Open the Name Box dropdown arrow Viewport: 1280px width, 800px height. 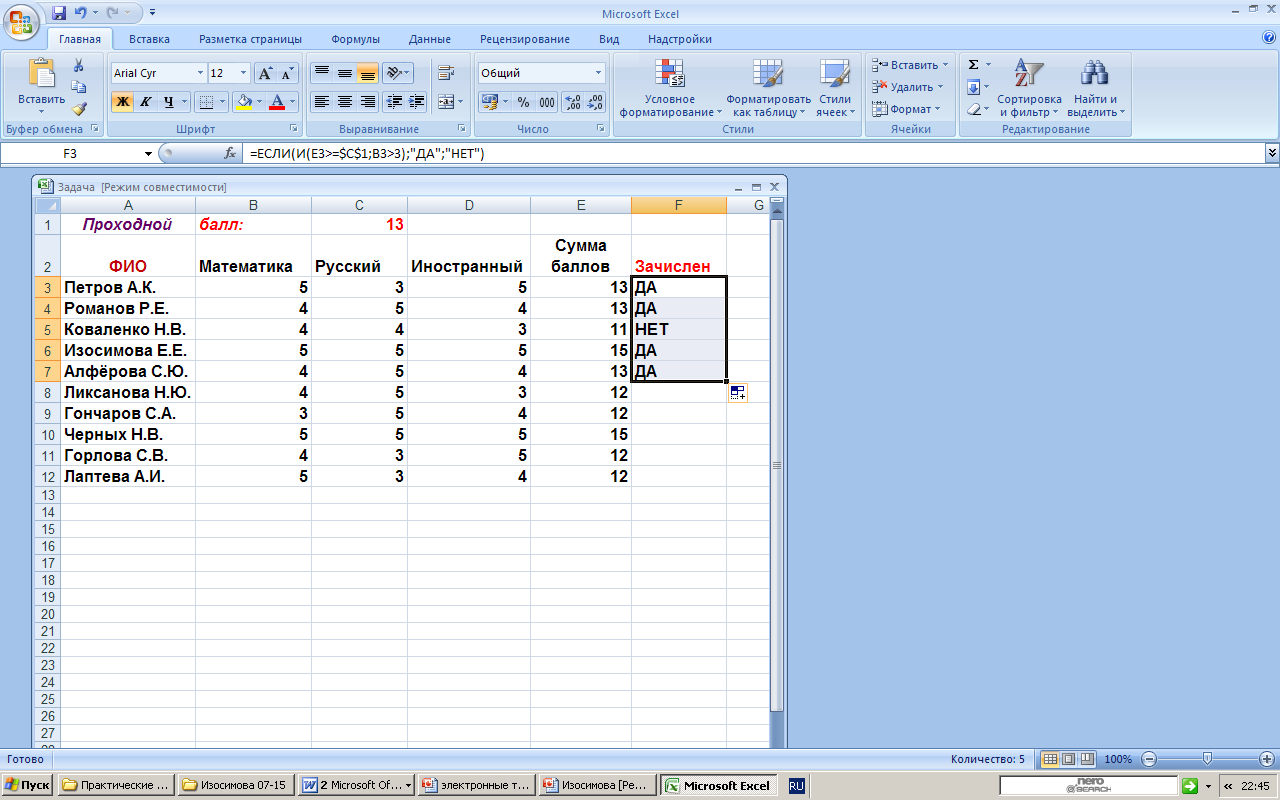(148, 154)
